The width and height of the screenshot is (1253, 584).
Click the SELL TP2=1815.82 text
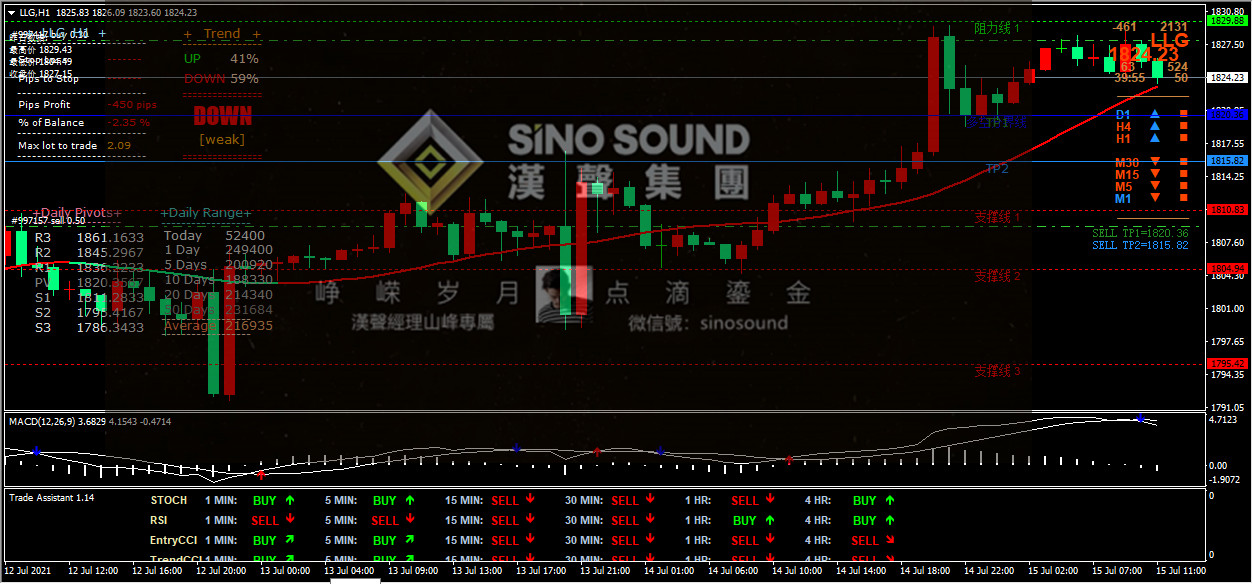(x=1140, y=245)
